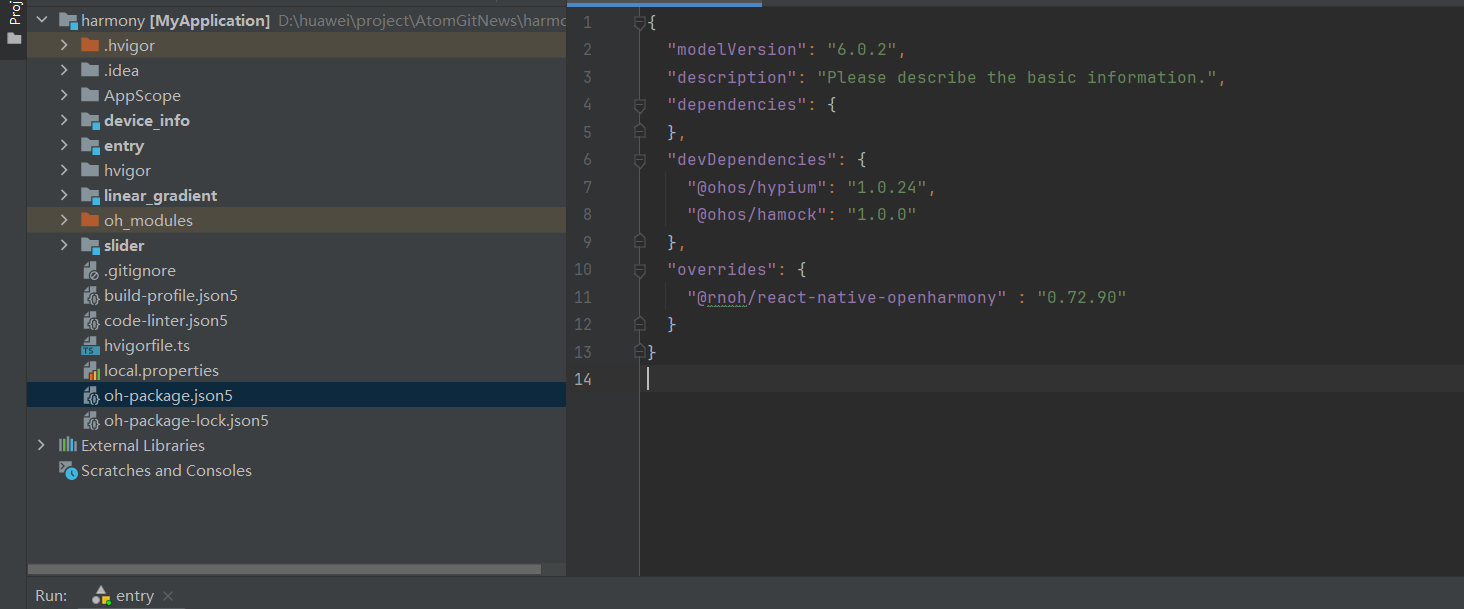This screenshot has width=1464, height=609.
Task: Select oh-package-lock.json5 file
Action: [186, 420]
